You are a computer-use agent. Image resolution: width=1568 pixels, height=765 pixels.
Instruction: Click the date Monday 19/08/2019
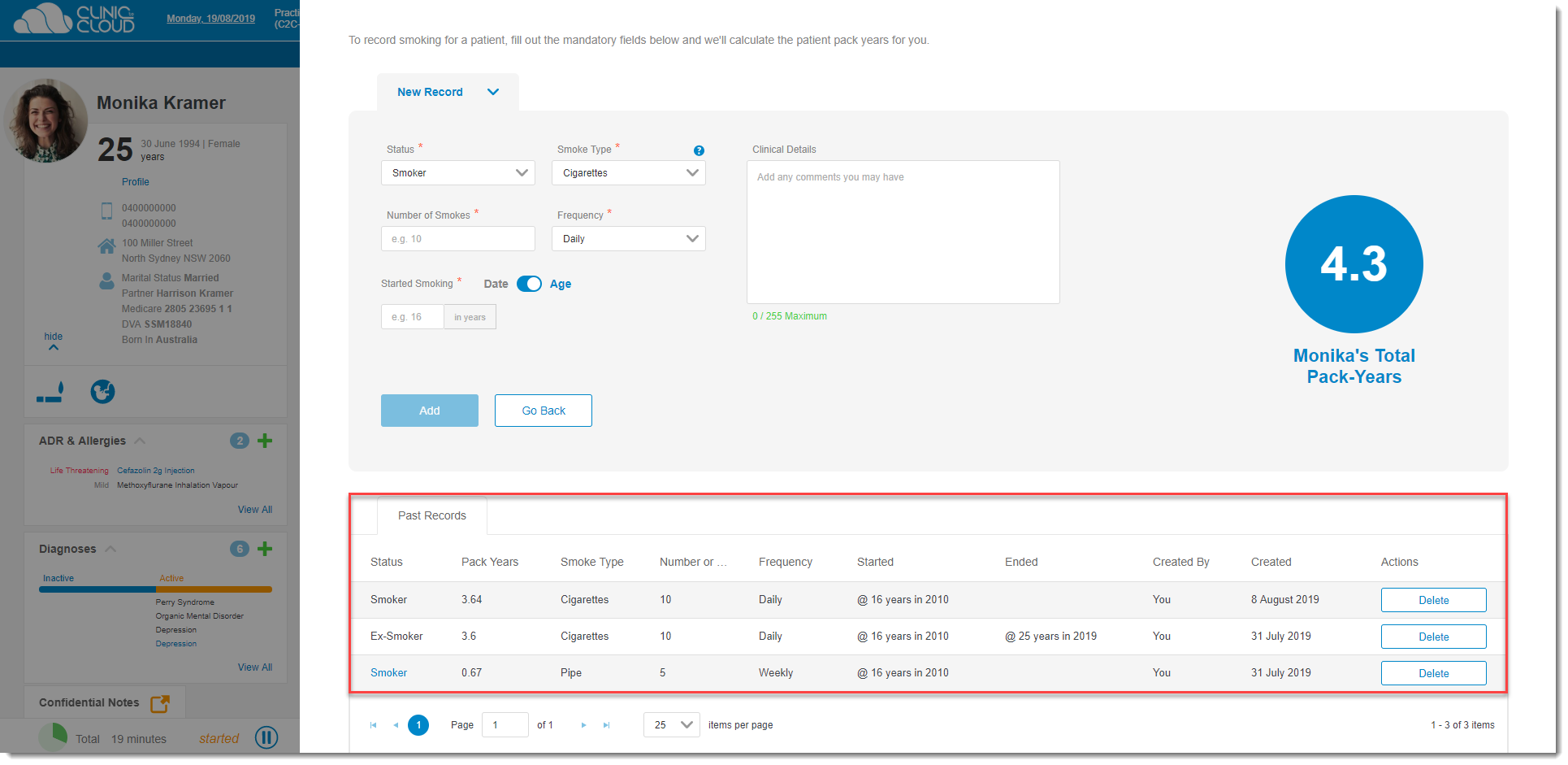coord(210,19)
